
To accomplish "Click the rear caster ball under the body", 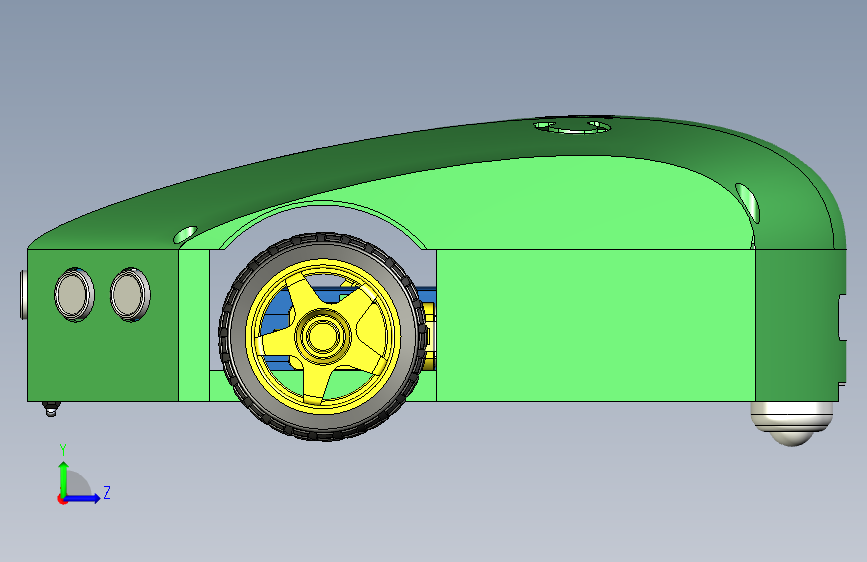I will pos(792,423).
